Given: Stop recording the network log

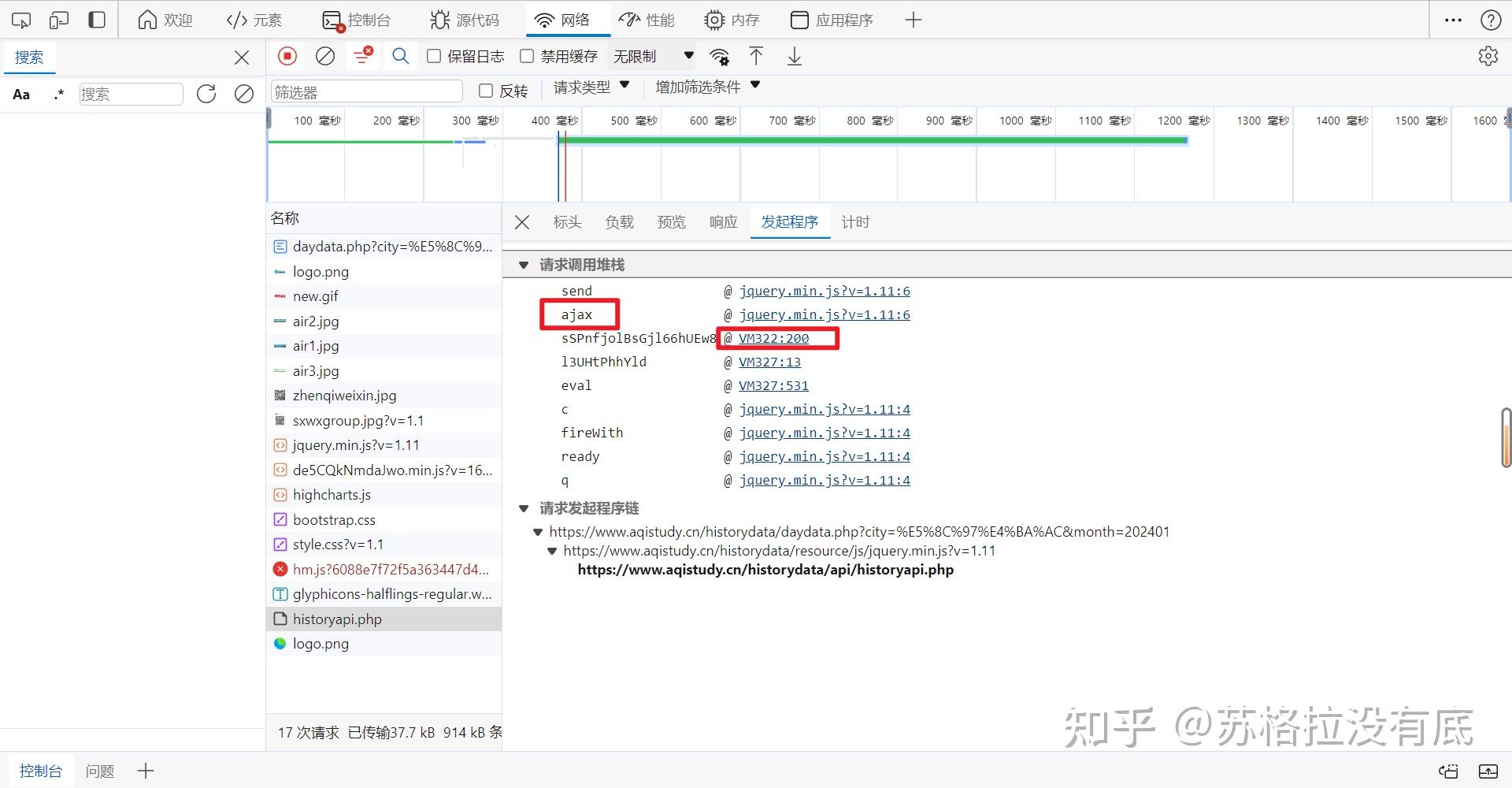Looking at the screenshot, I should coord(287,56).
